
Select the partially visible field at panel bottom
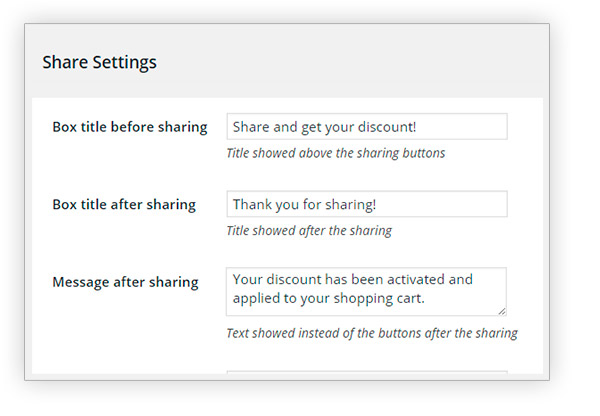coord(366,373)
